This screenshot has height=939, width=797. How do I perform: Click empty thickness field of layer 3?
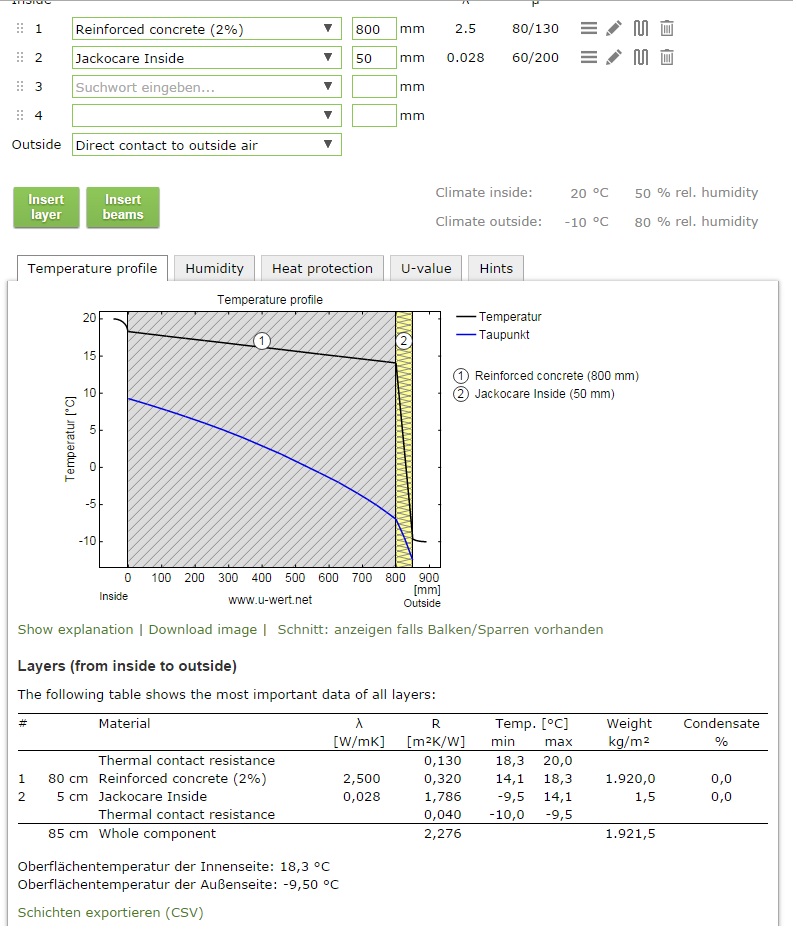pyautogui.click(x=374, y=87)
